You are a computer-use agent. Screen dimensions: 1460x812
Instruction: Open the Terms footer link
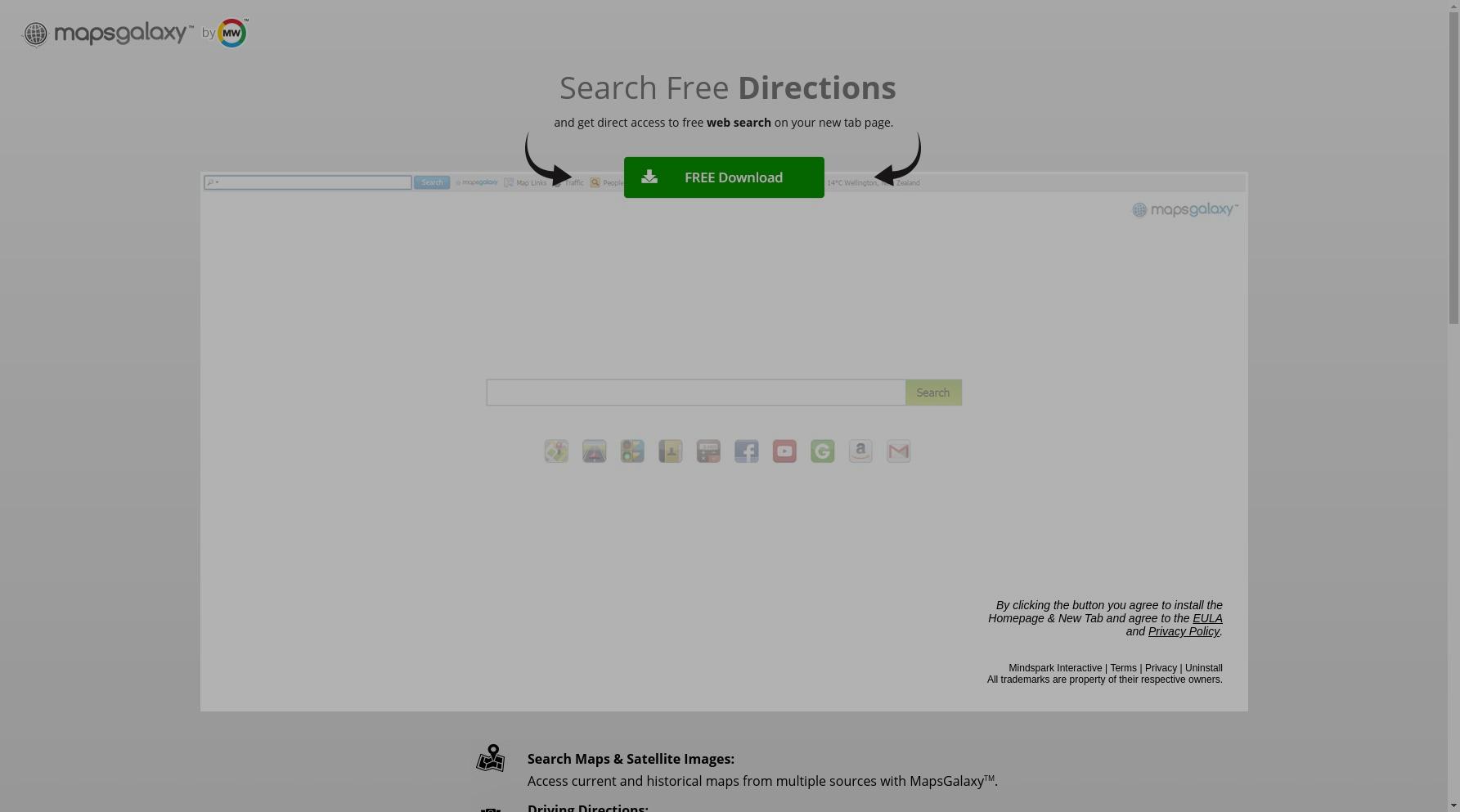(x=1123, y=668)
